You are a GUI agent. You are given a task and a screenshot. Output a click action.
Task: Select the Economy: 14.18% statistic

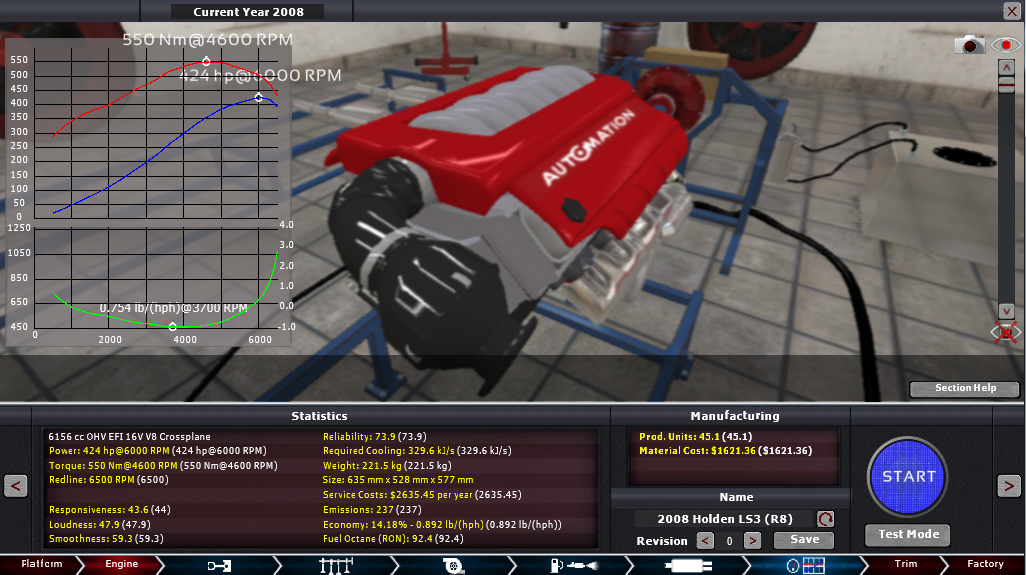(442, 525)
